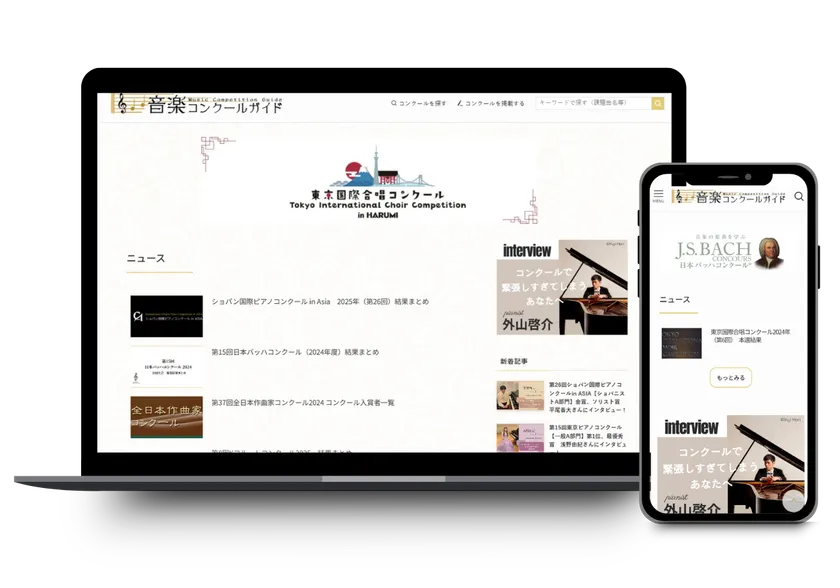The width and height of the screenshot is (840, 588).
Task: Tap the ニュース heading on the phone
Action: [x=674, y=299]
